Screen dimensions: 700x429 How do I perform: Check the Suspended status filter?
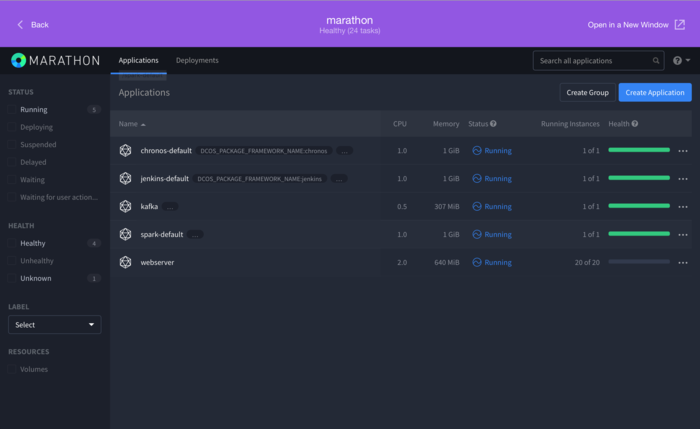(x=12, y=144)
